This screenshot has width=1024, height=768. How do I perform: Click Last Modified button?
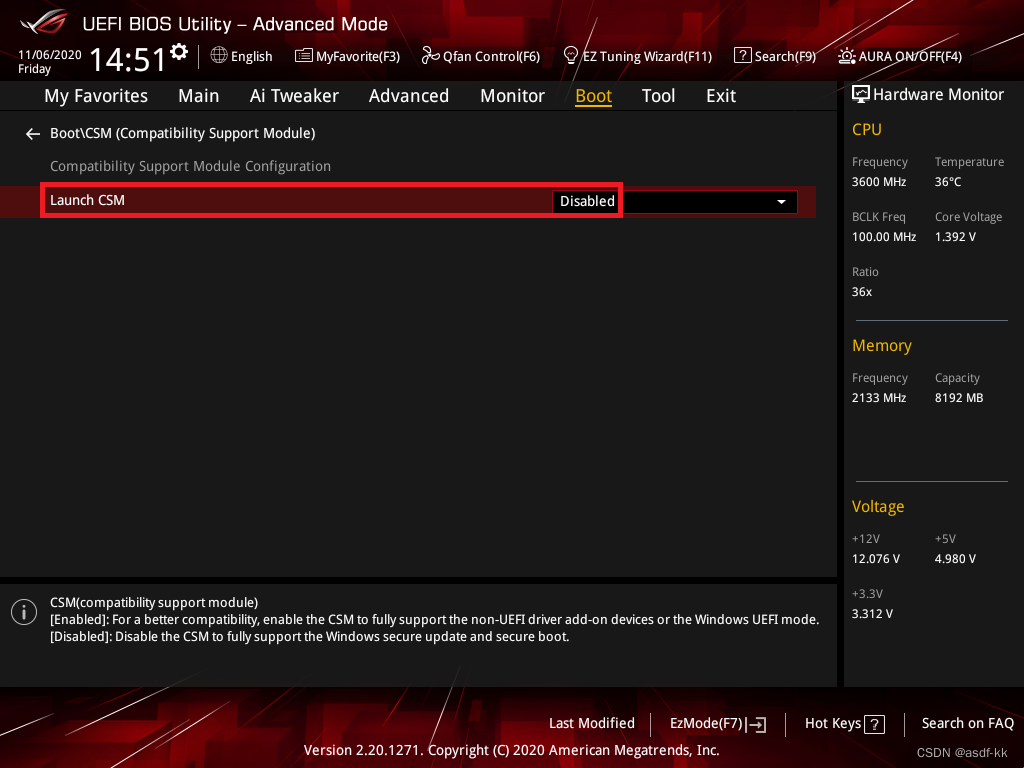[x=592, y=723]
